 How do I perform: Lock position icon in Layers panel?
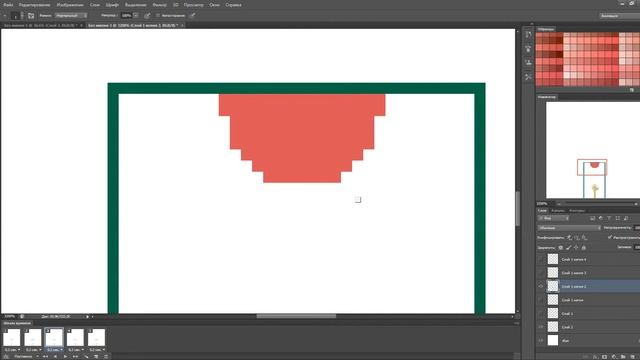click(576, 247)
